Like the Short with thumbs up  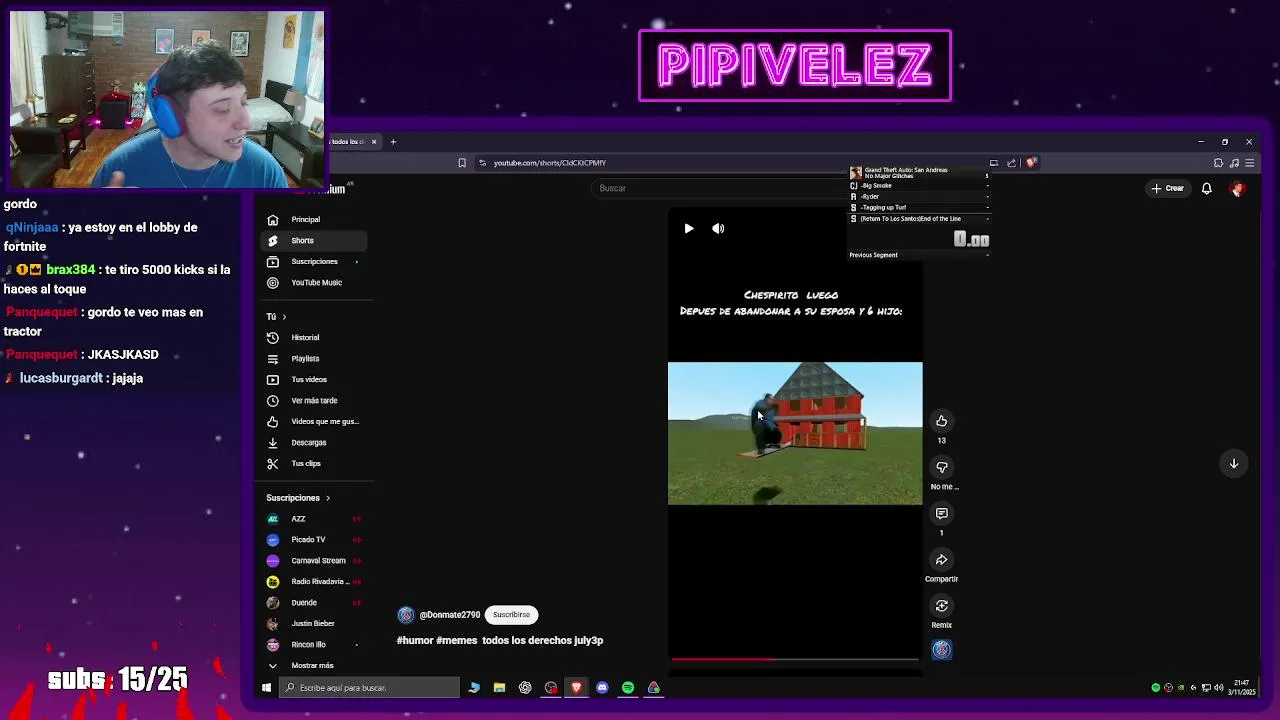tap(941, 421)
